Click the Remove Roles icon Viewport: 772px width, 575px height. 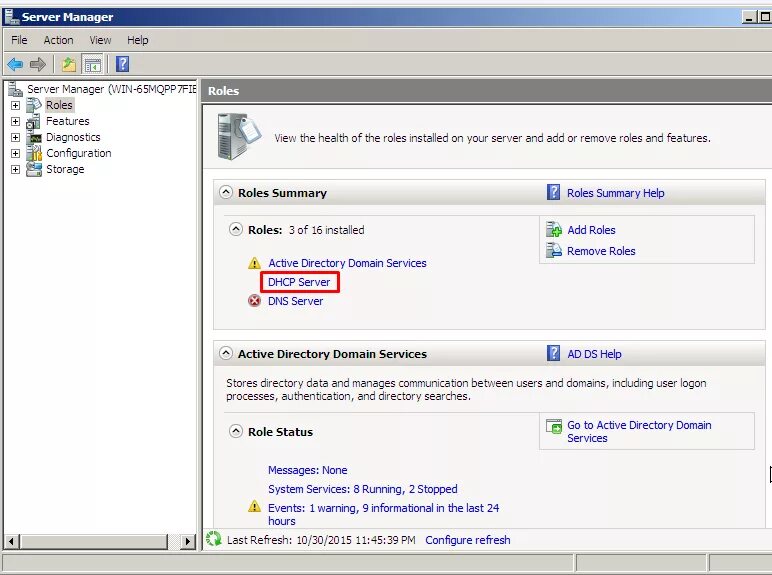pyautogui.click(x=553, y=250)
